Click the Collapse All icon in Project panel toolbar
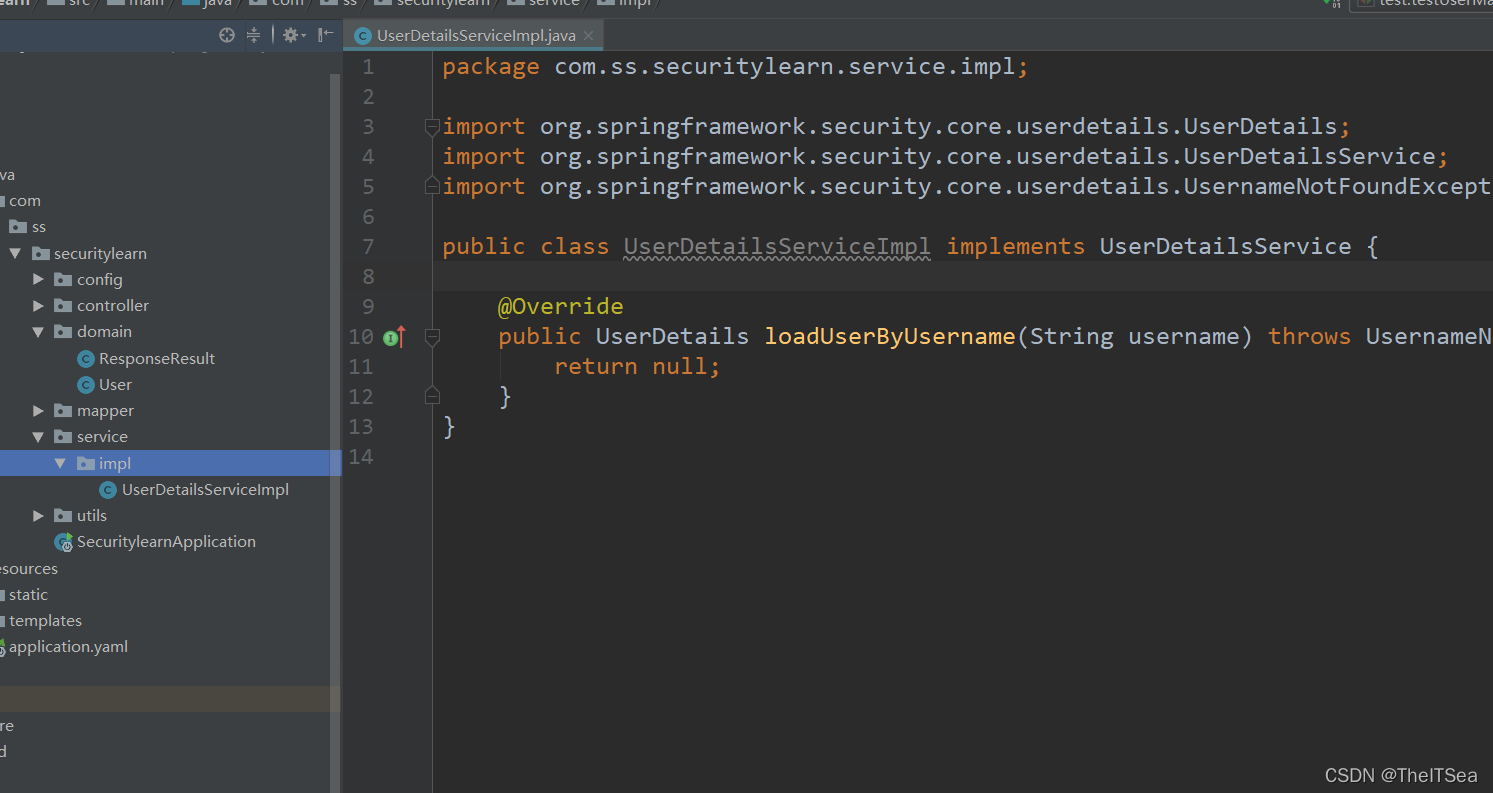 click(x=253, y=35)
